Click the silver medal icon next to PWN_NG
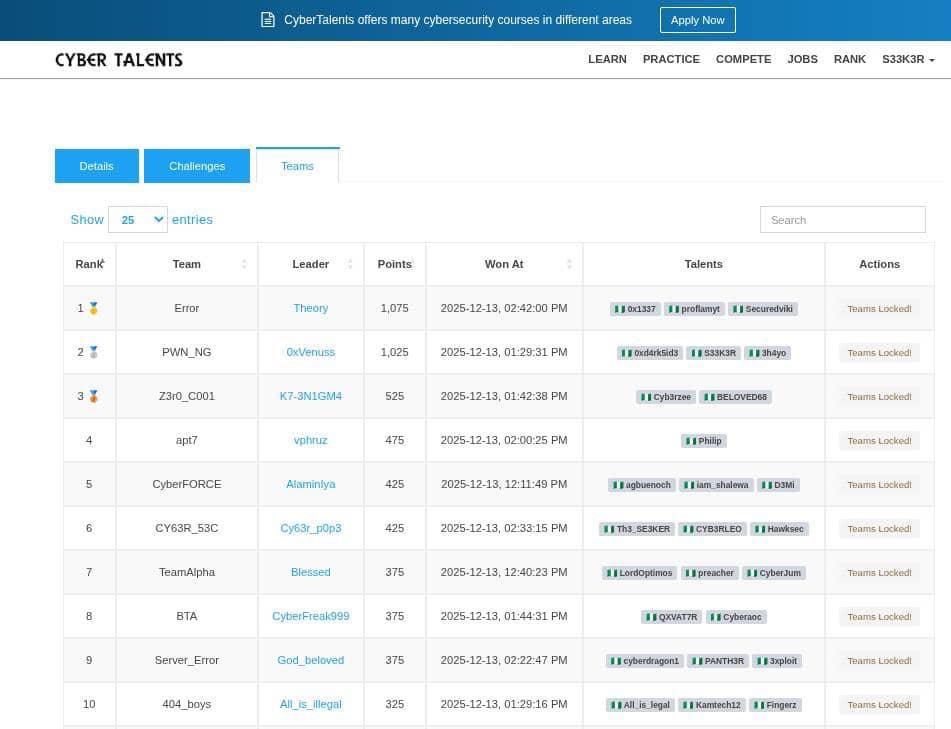 [95, 352]
